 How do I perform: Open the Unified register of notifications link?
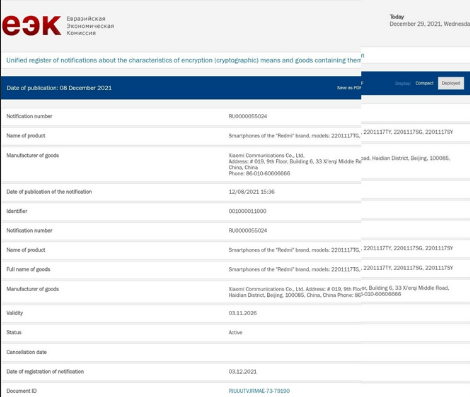pos(184,60)
